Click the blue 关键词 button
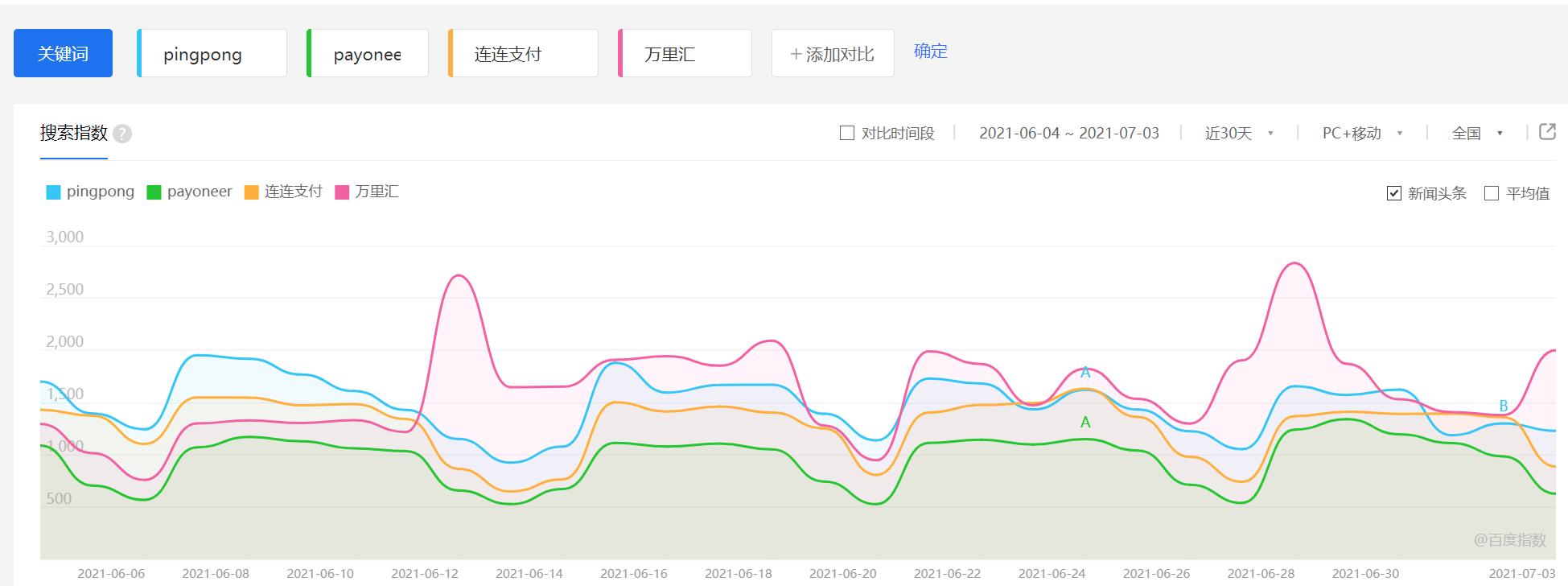The image size is (1568, 586). (x=63, y=53)
